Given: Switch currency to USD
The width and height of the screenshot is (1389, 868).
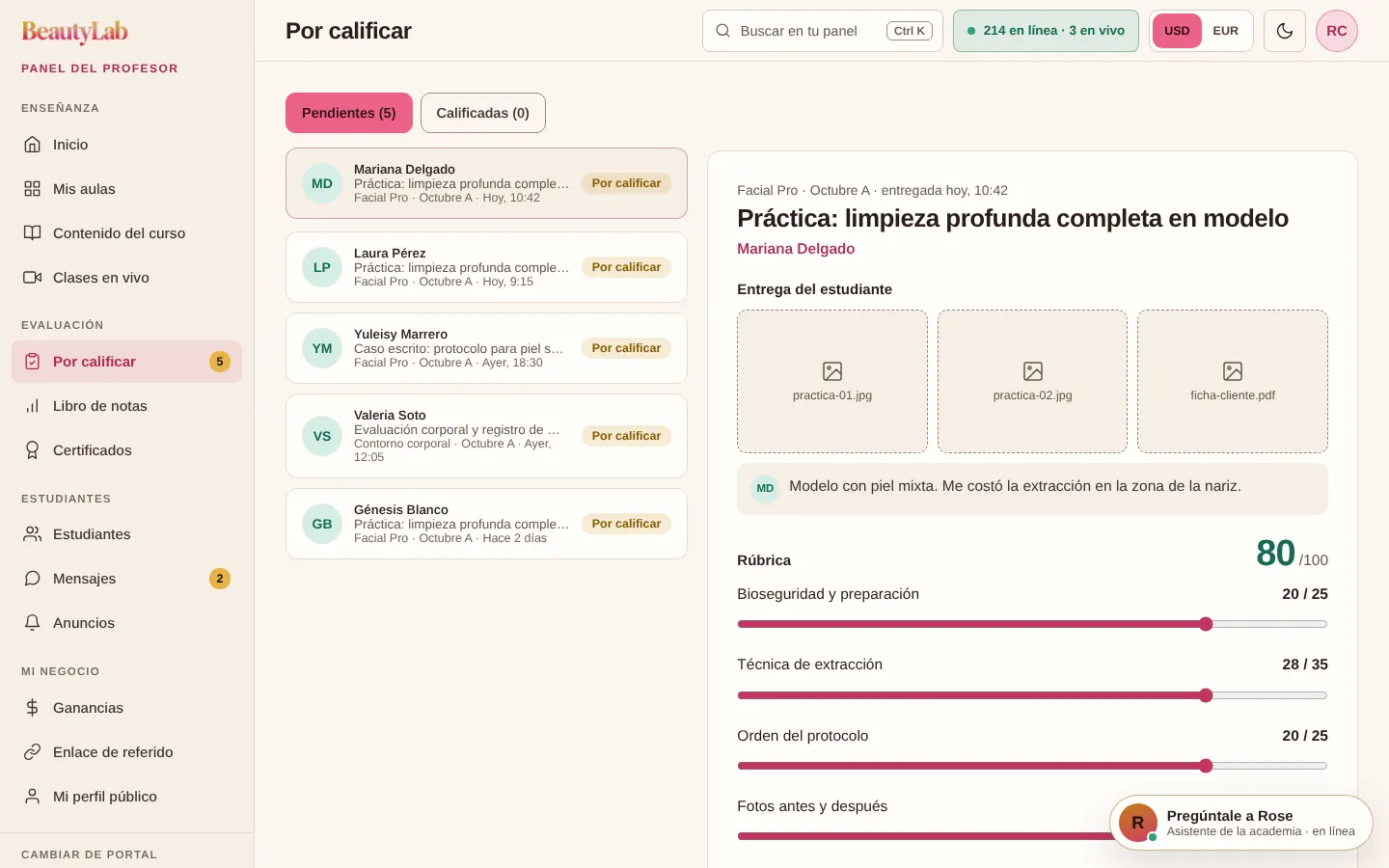Looking at the screenshot, I should tap(1177, 31).
